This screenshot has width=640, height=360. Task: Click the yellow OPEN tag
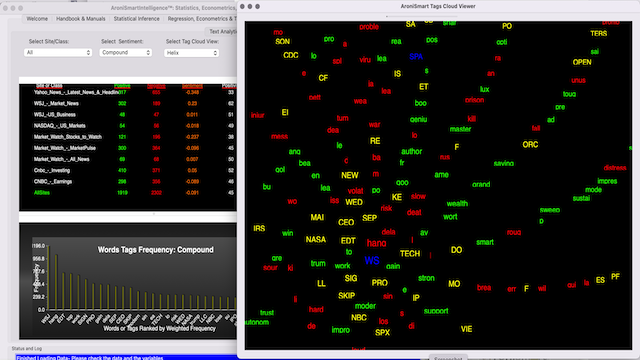[x=582, y=62]
